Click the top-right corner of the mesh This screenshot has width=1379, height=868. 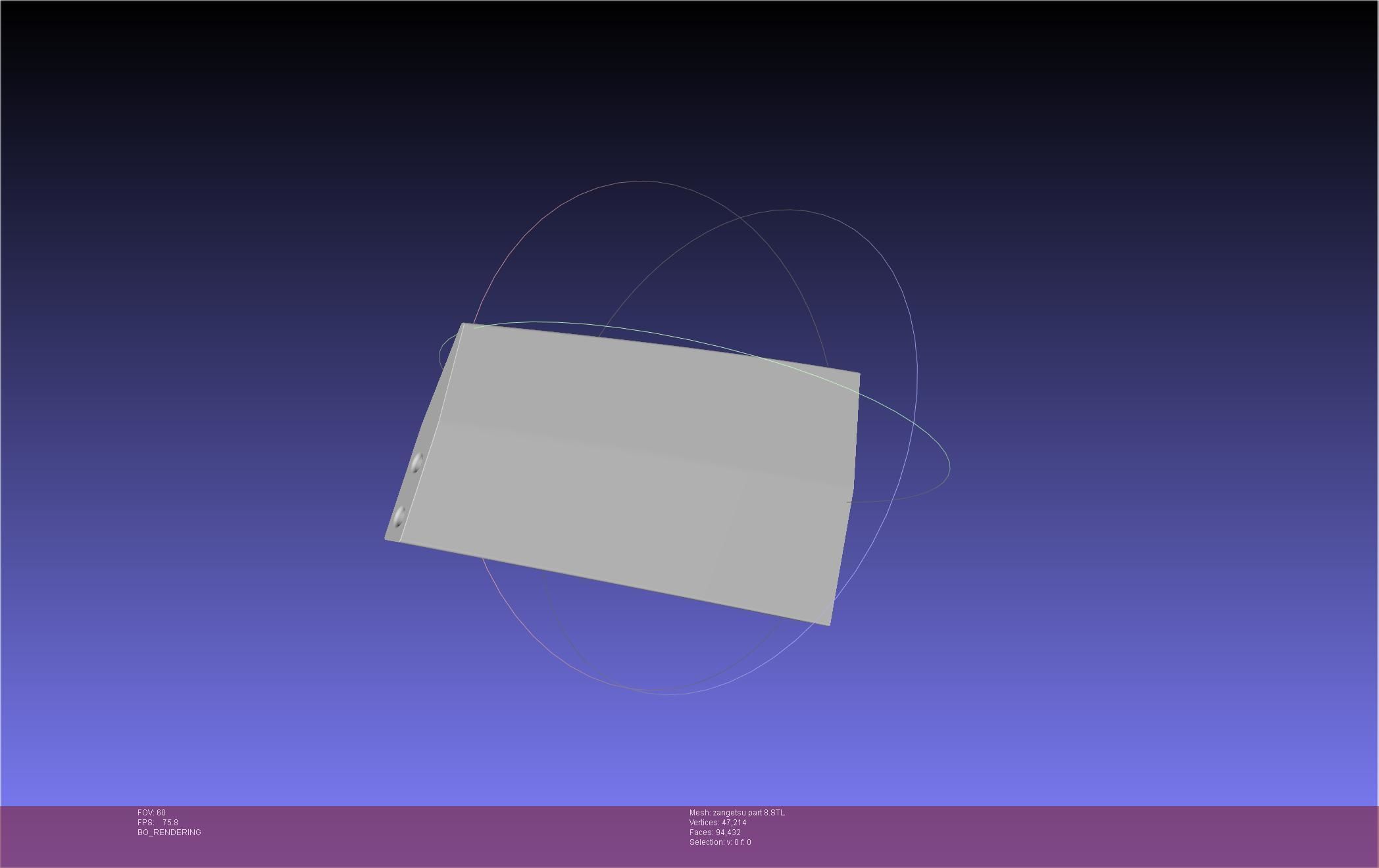click(x=859, y=374)
